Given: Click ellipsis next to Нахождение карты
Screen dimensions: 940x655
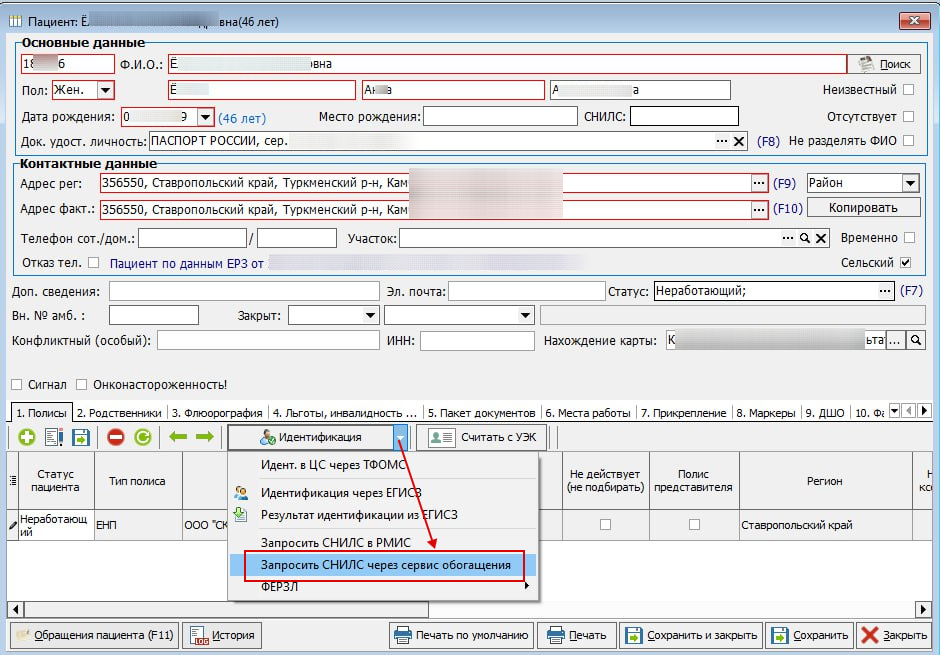Looking at the screenshot, I should coord(895,340).
